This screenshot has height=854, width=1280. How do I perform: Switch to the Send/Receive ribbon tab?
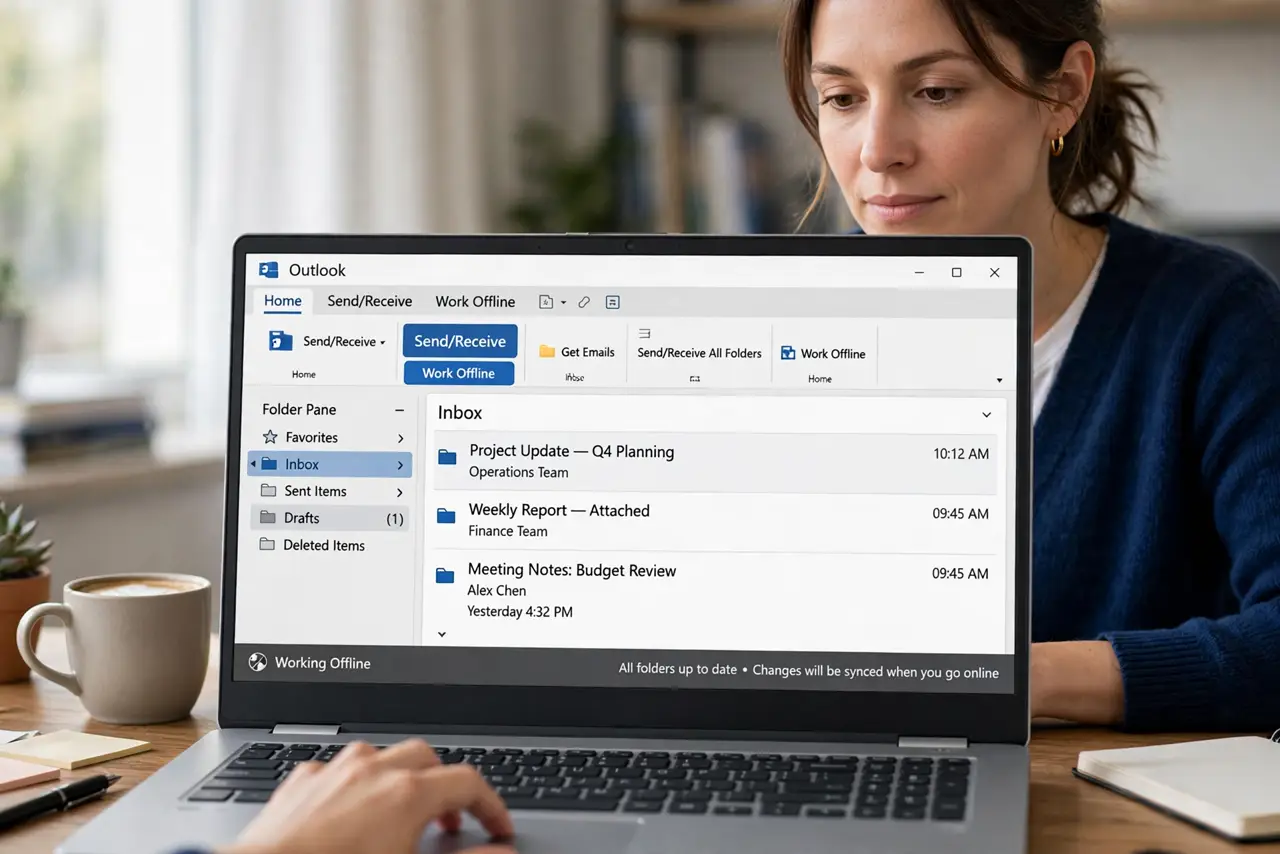(x=370, y=301)
